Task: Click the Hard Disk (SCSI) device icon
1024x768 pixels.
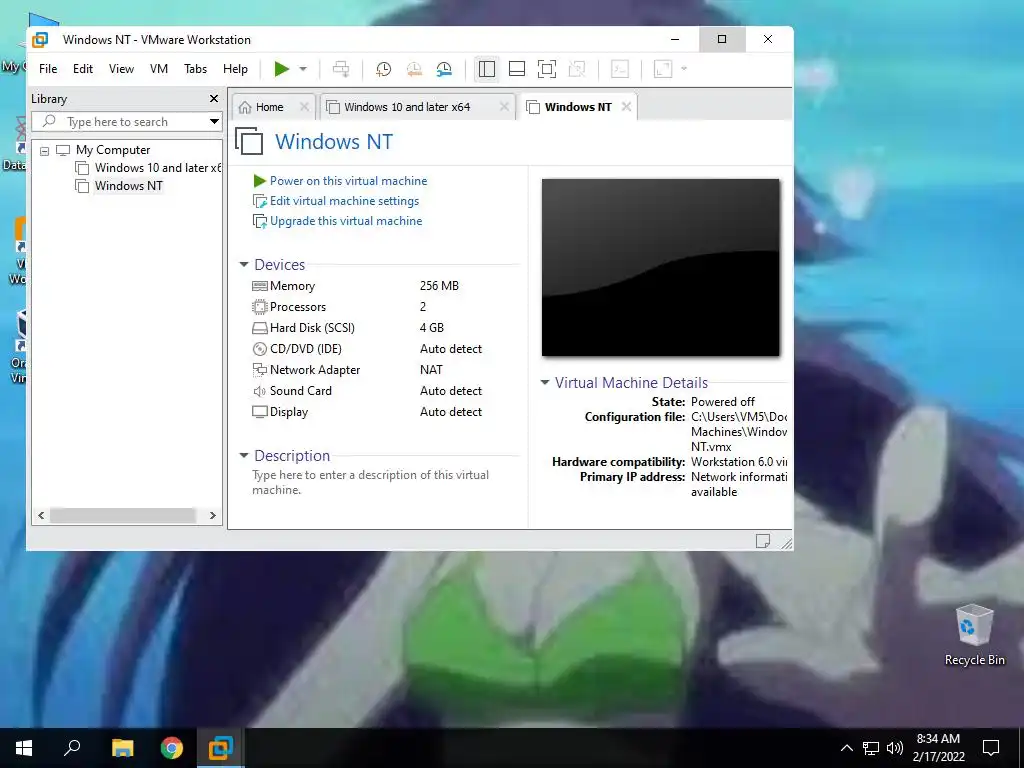Action: 260,328
